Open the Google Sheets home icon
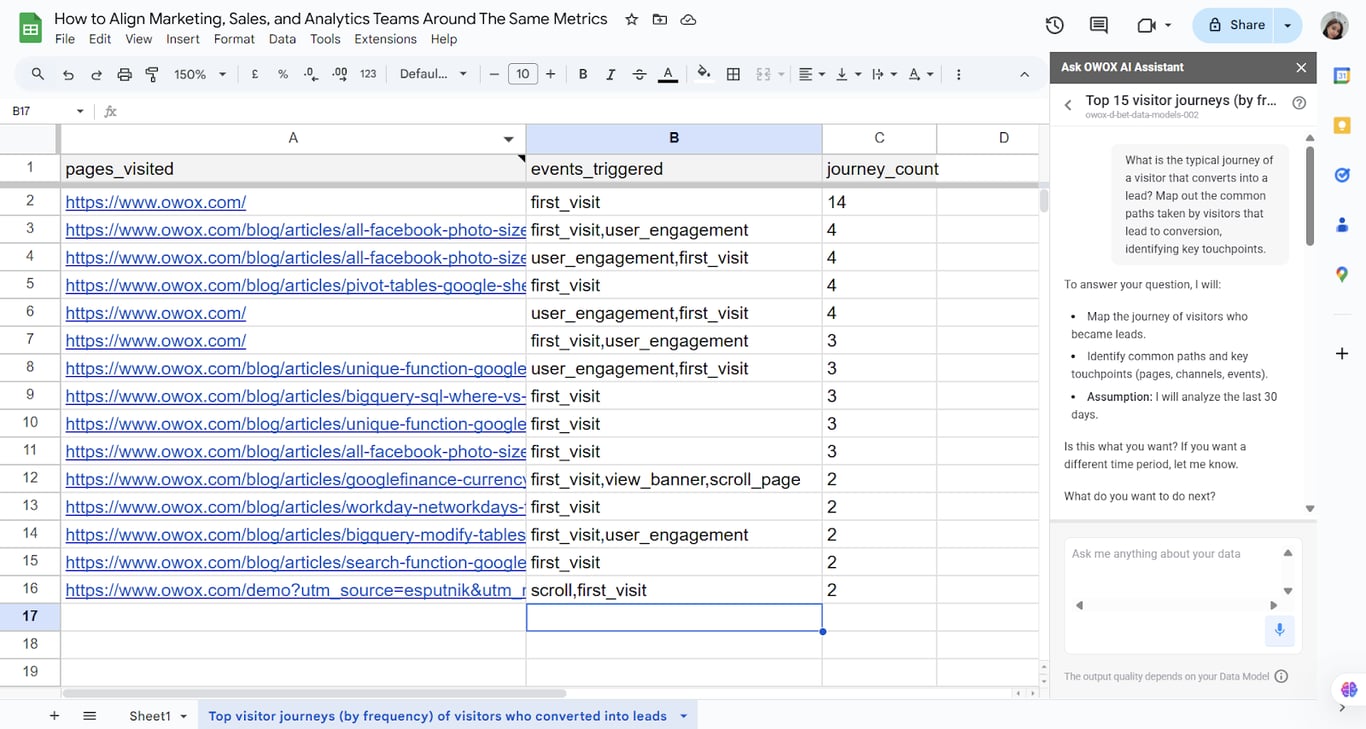The height and width of the screenshot is (729, 1366). click(31, 28)
